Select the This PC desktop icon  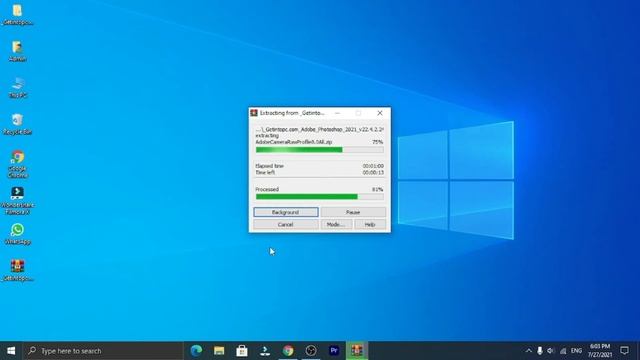pos(18,87)
